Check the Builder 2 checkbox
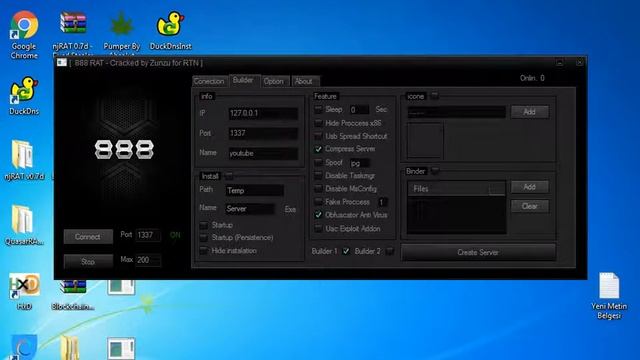Image resolution: width=640 pixels, height=360 pixels. pyautogui.click(x=390, y=251)
